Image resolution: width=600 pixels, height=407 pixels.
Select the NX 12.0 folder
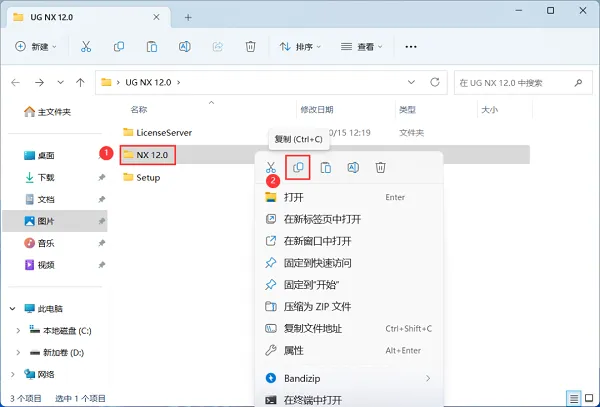point(148,155)
